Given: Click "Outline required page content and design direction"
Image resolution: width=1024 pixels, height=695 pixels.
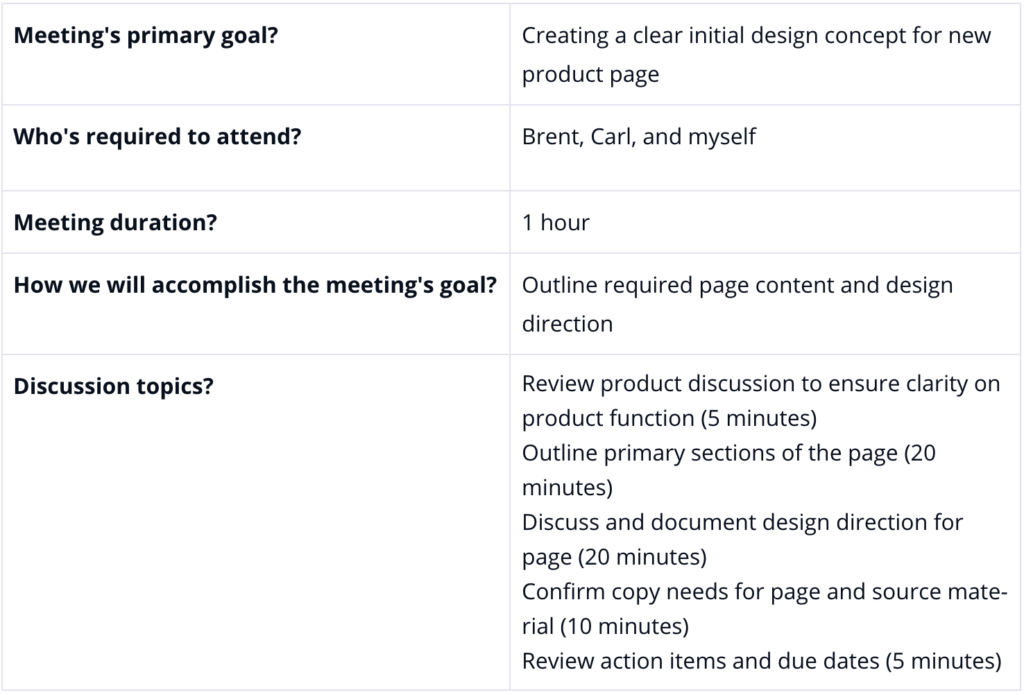Looking at the screenshot, I should pyautogui.click(x=737, y=304).
